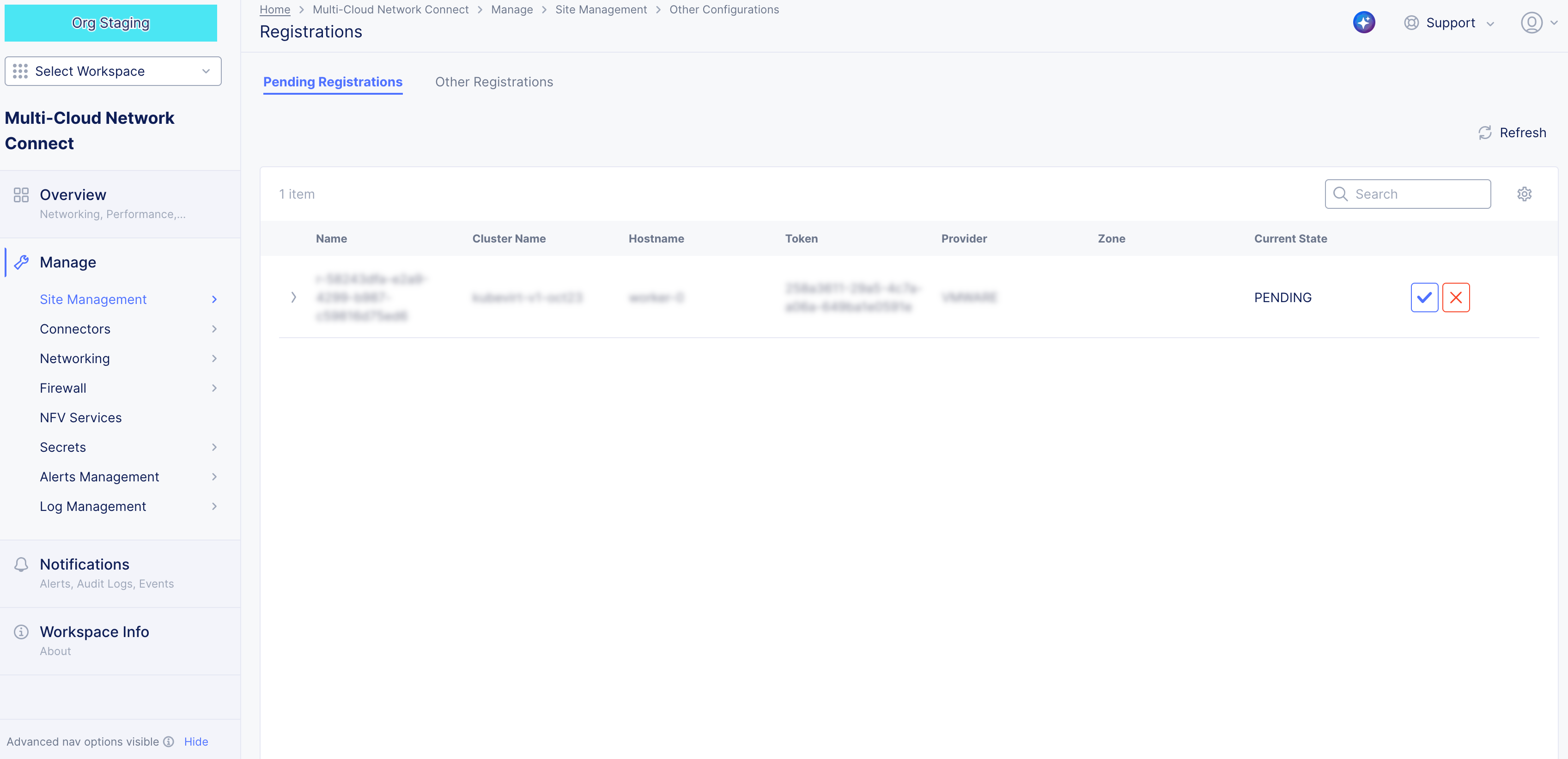Select the Pending Registrations tab
The width and height of the screenshot is (1568, 759).
332,82
